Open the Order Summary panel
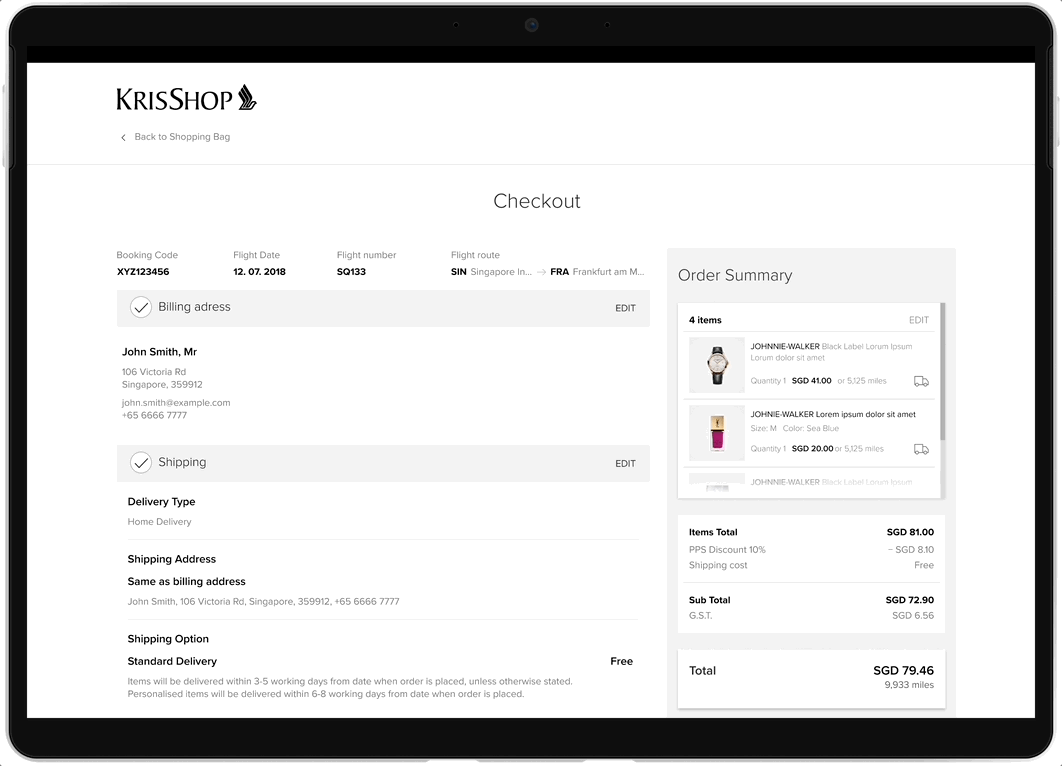This screenshot has height=766, width=1062. click(735, 274)
